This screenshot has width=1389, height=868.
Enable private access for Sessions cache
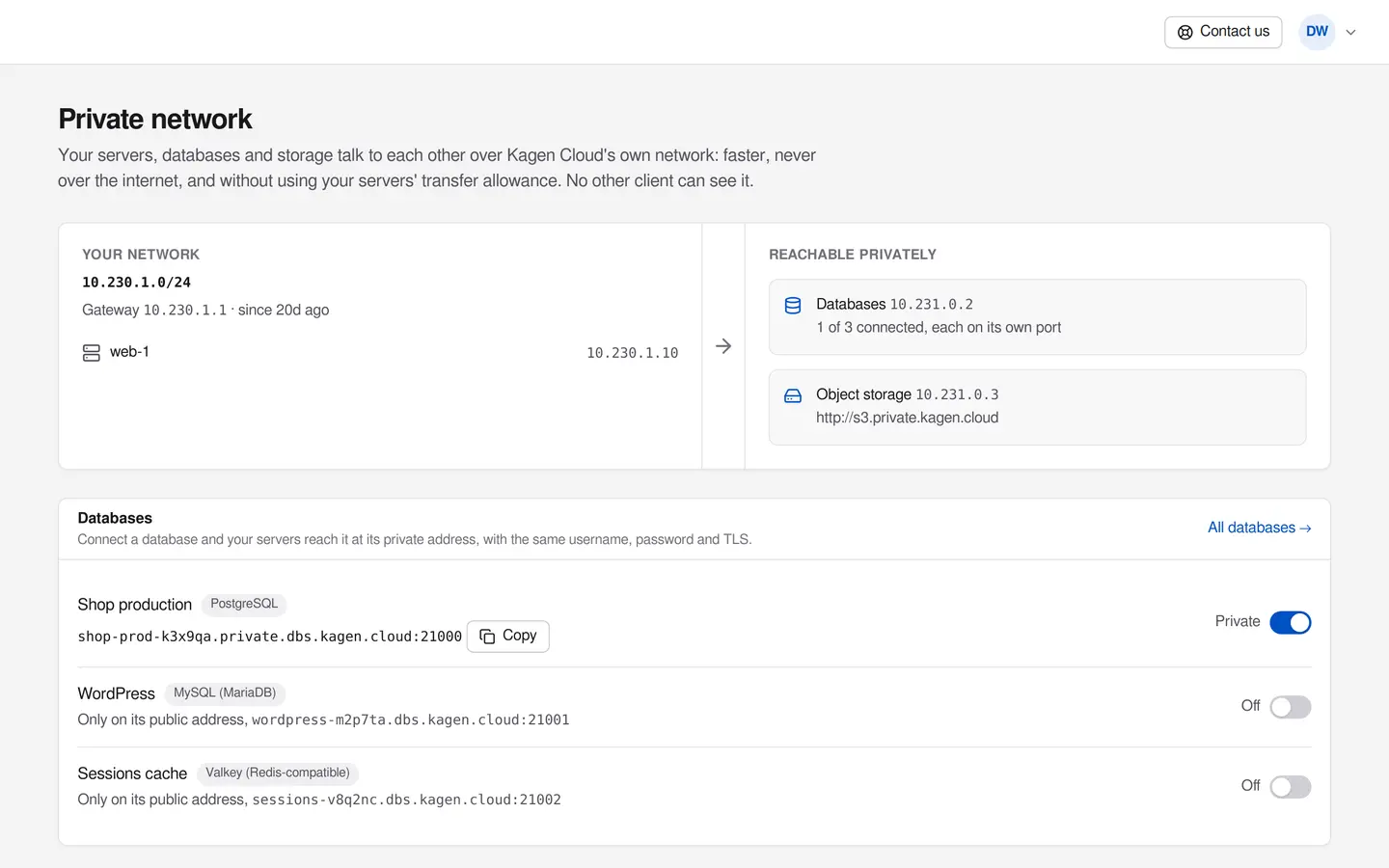coord(1291,787)
